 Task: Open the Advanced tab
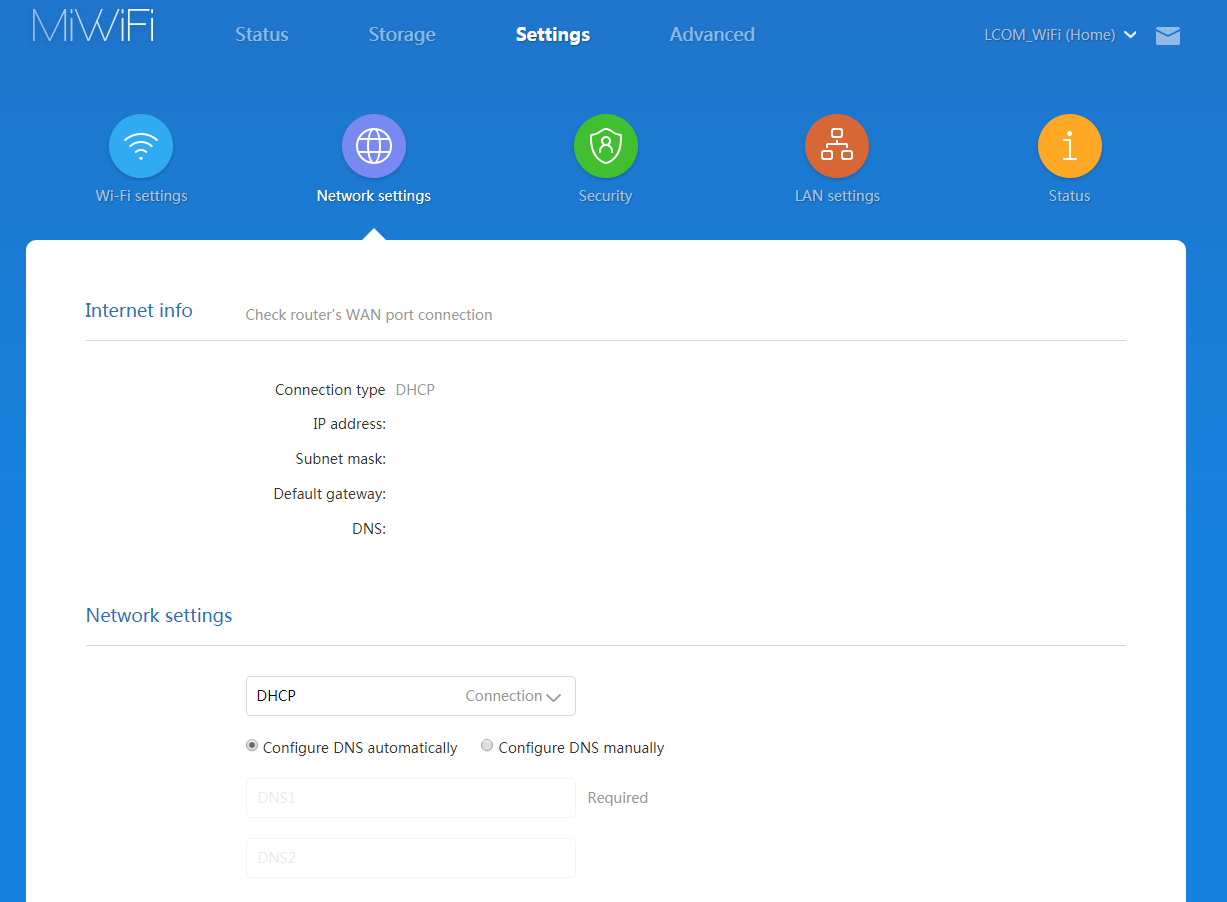[x=712, y=35]
